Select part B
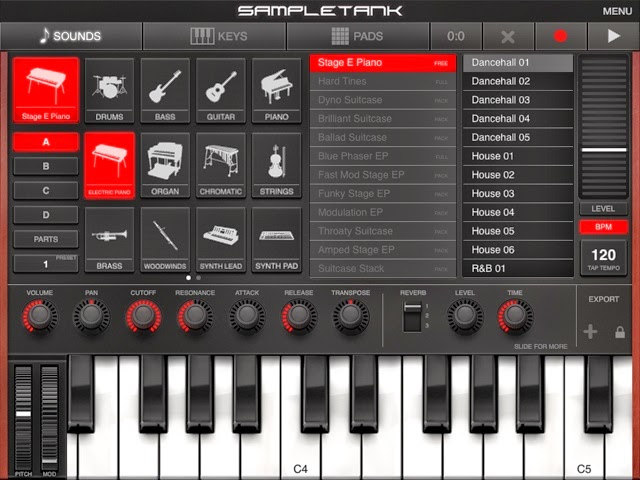The image size is (640, 480). [x=46, y=166]
